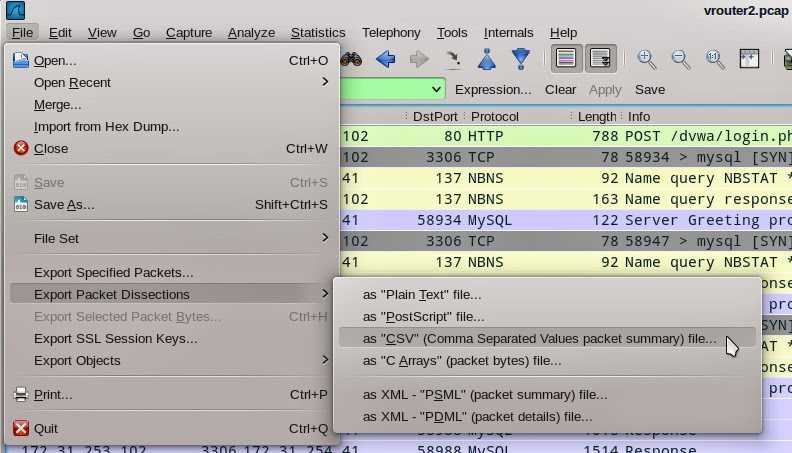The image size is (792, 453).
Task: Select the NBNS Name query response row
Action: coord(566,199)
